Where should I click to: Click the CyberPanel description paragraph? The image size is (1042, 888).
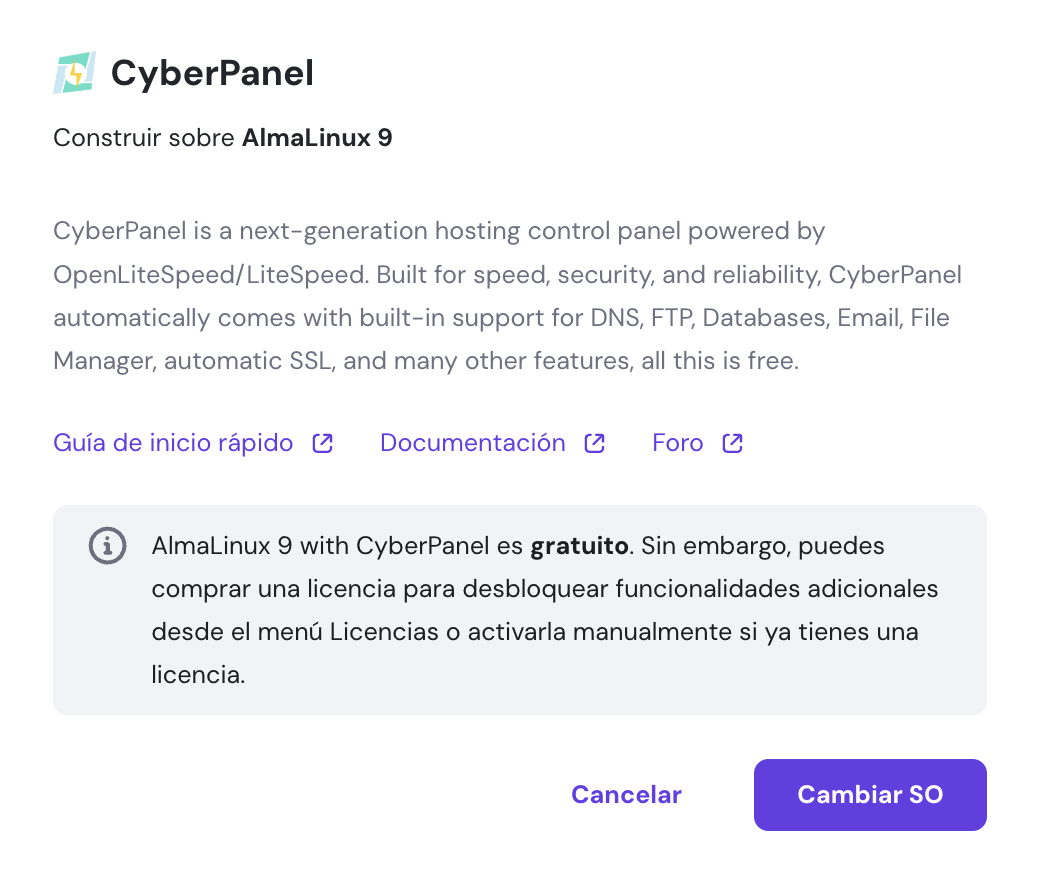tap(500, 295)
